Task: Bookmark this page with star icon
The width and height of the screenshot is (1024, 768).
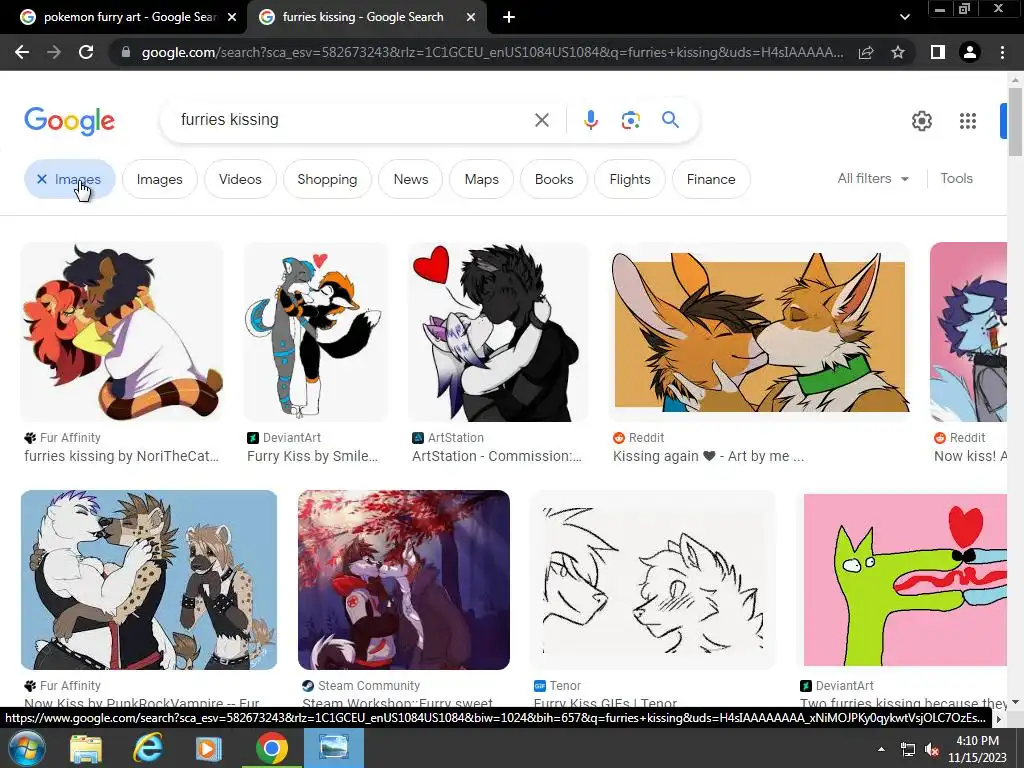Action: tap(898, 52)
